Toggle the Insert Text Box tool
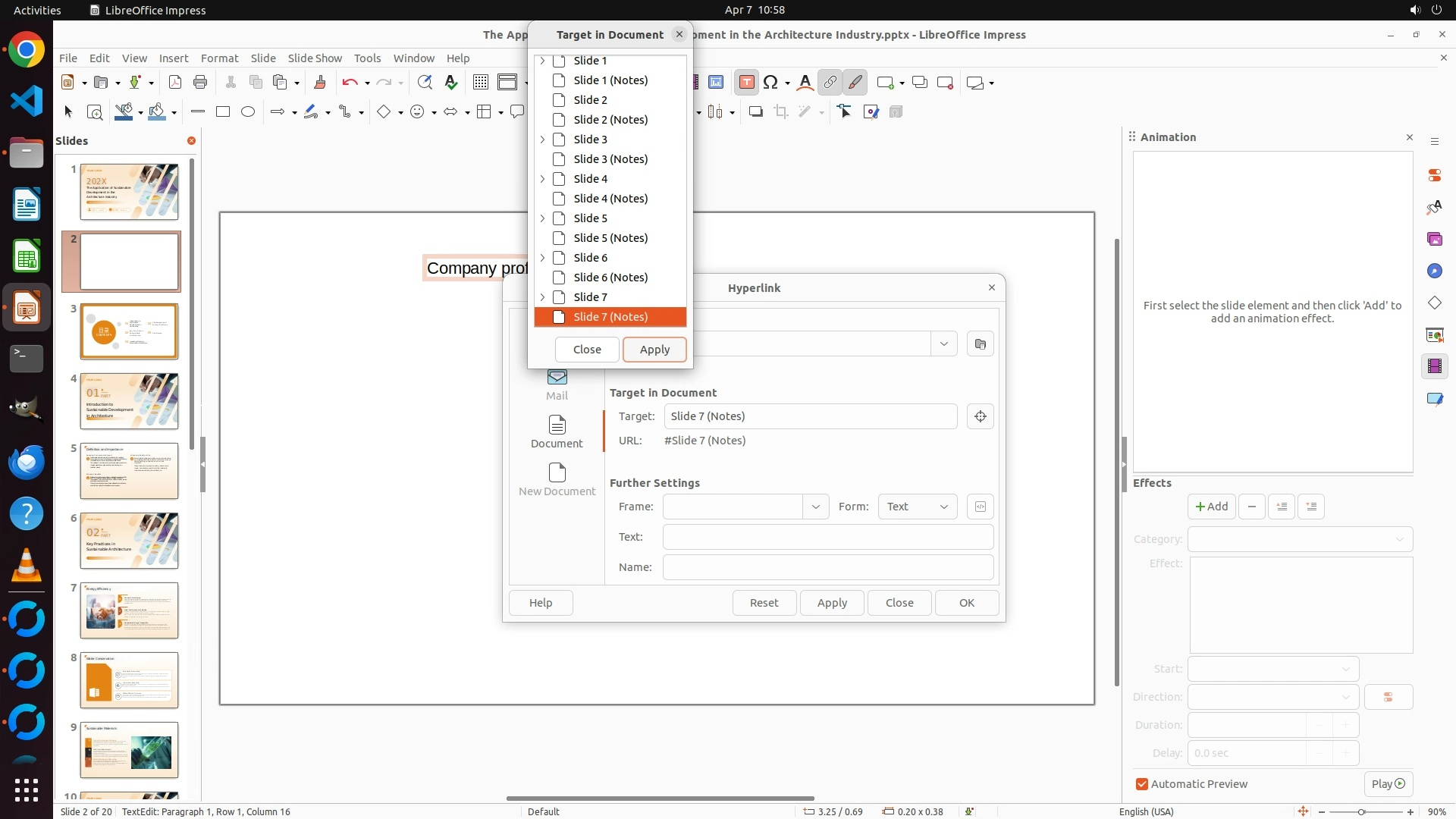Viewport: 1456px width, 819px height. (746, 83)
